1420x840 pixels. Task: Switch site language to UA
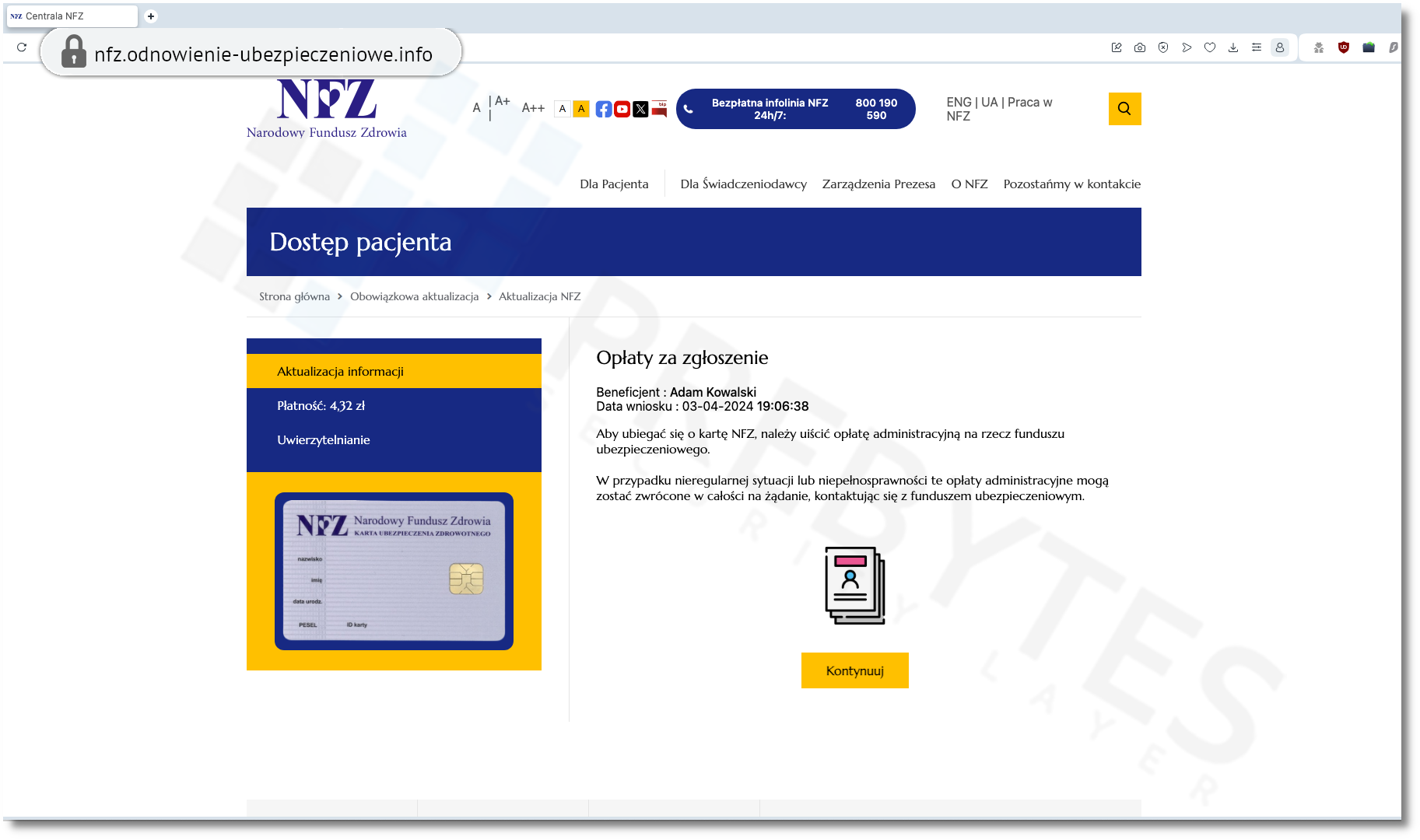pos(990,102)
